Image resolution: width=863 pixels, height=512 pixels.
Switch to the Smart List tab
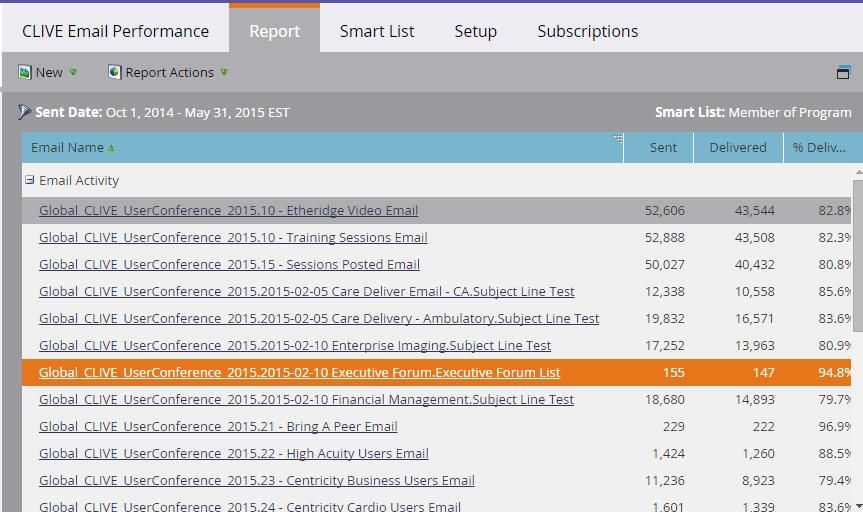377,31
